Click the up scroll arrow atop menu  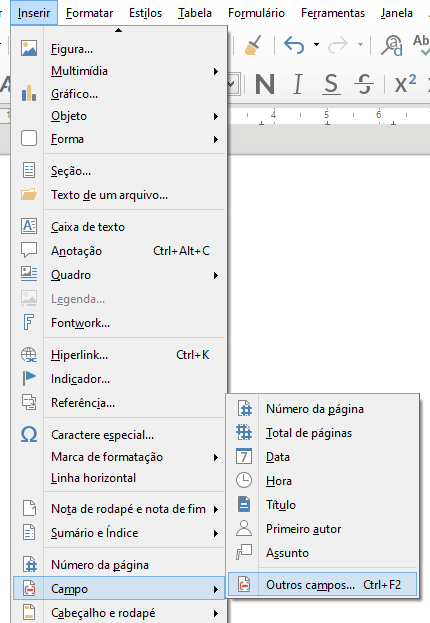pyautogui.click(x=118, y=30)
